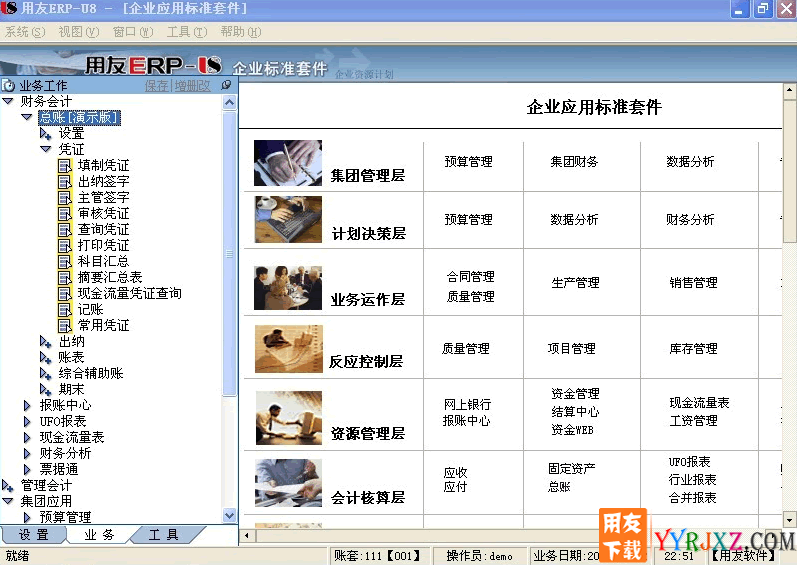Click the 增删改 link in panel header

[192, 86]
